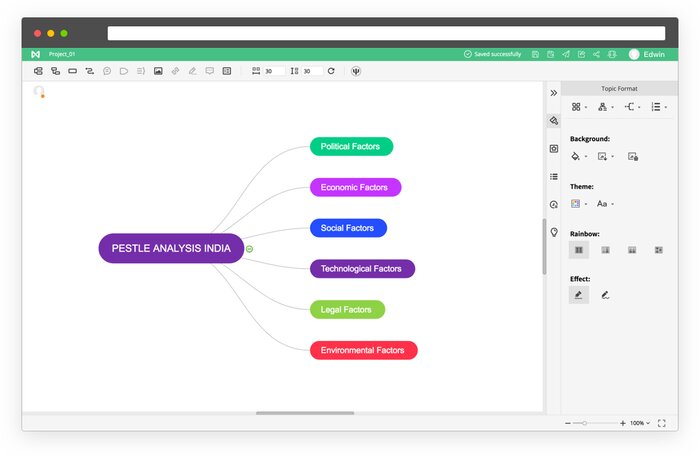Click the send/publish paper plane icon
This screenshot has height=457, width=700.
point(566,54)
